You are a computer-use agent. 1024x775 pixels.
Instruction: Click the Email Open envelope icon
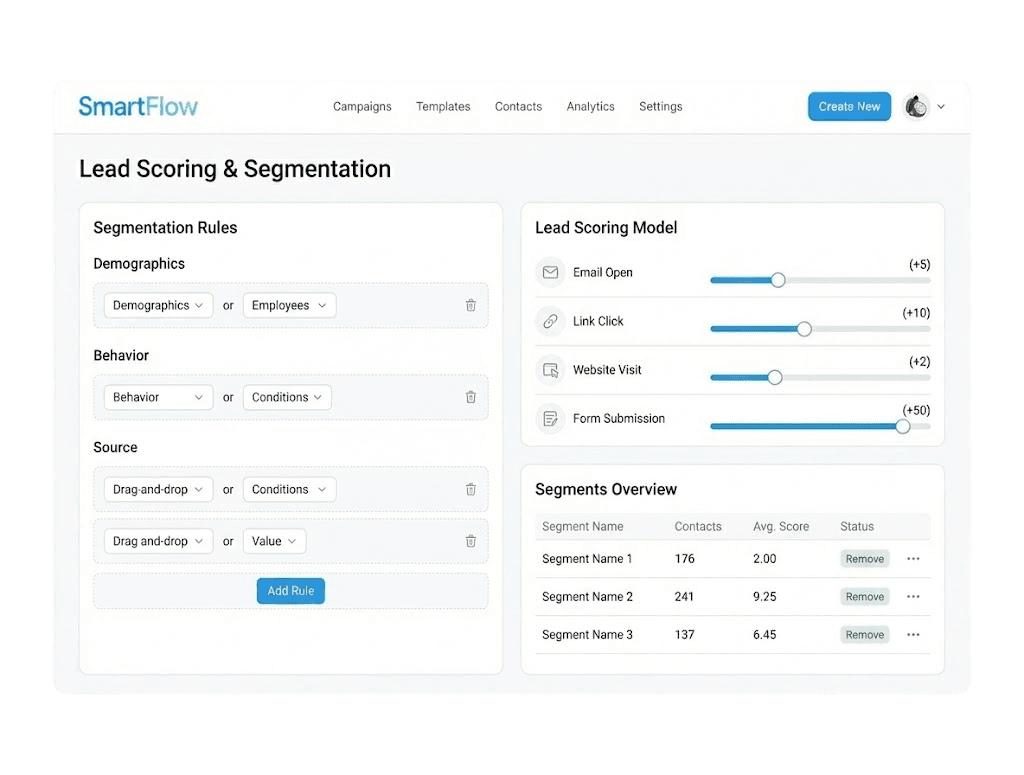point(550,272)
